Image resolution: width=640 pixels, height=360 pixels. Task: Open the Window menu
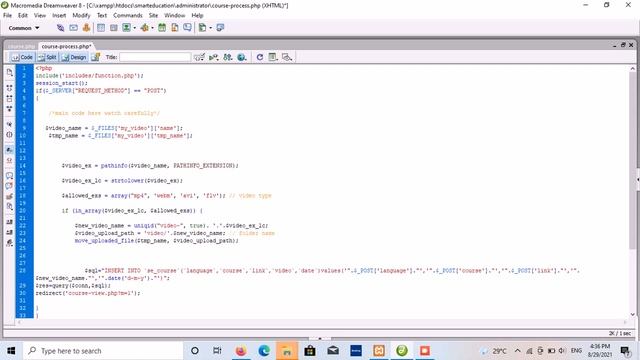(175, 15)
